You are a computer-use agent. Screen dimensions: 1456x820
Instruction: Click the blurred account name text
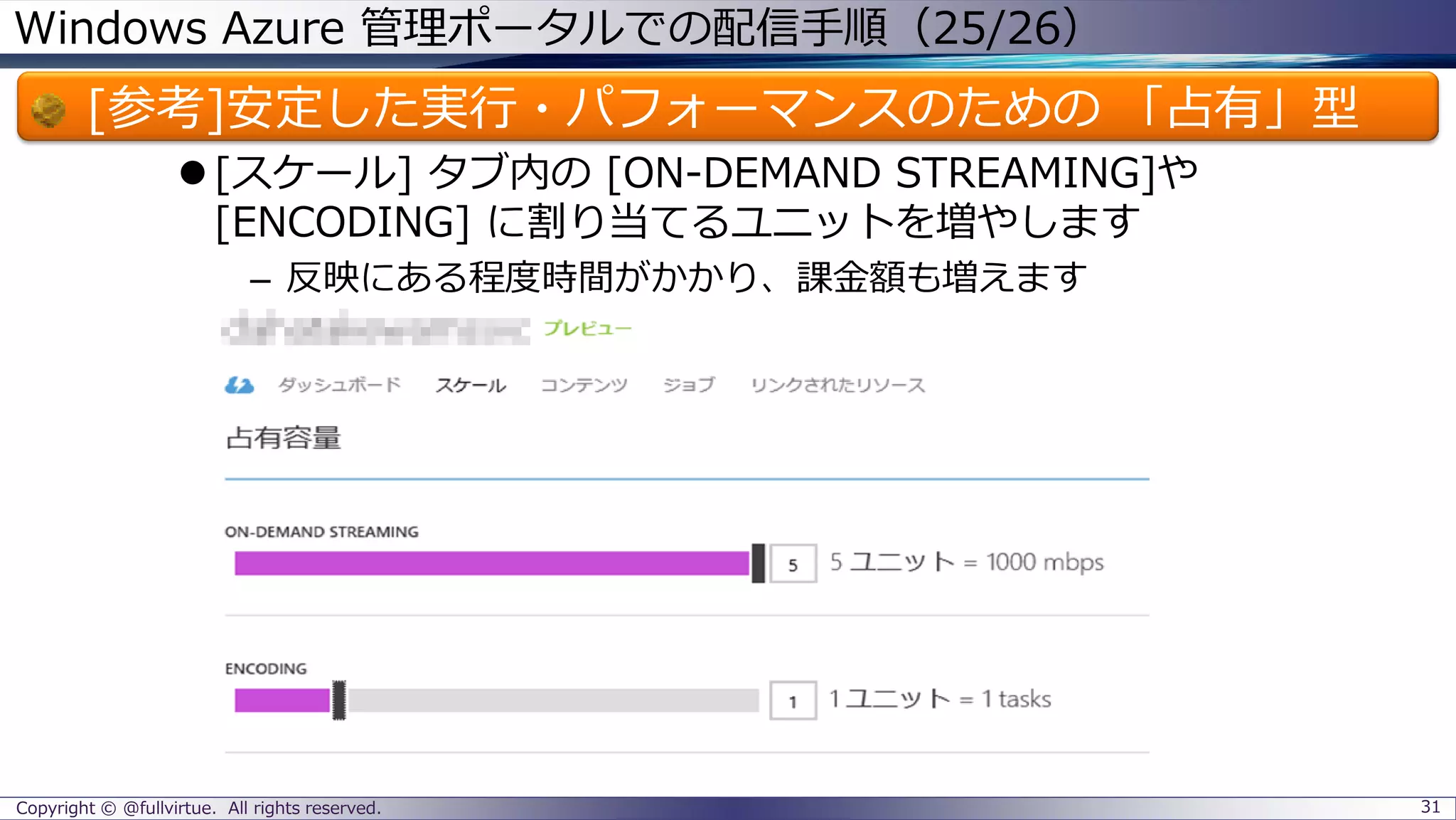(x=376, y=328)
